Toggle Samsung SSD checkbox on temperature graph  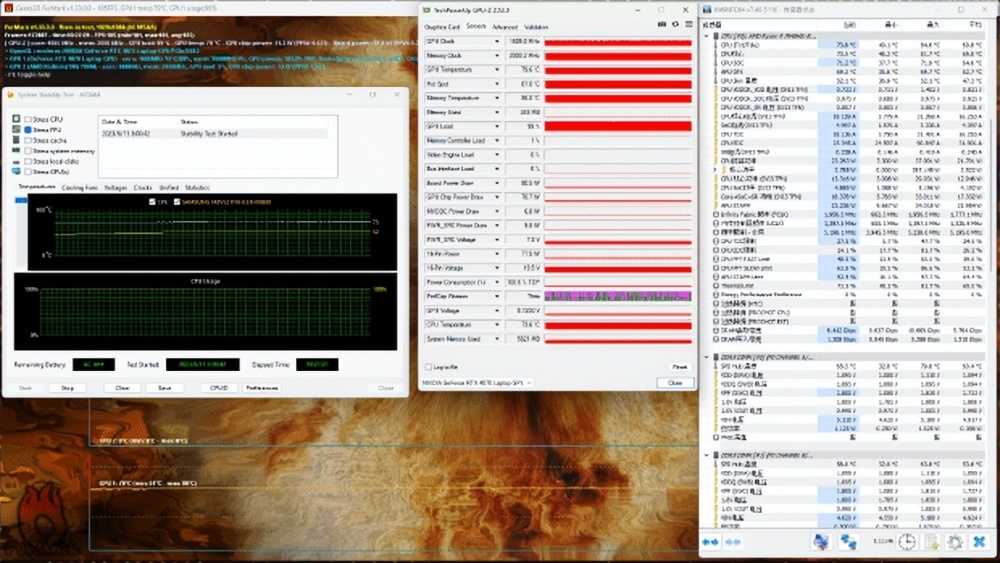point(177,201)
